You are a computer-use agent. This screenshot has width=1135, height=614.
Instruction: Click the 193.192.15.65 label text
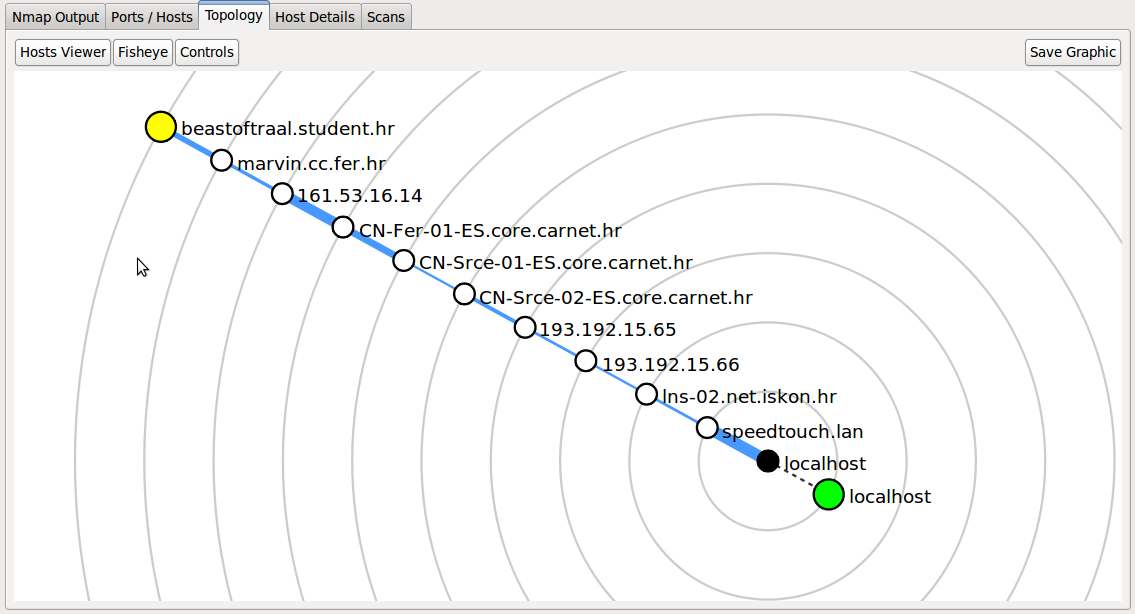[608, 330]
